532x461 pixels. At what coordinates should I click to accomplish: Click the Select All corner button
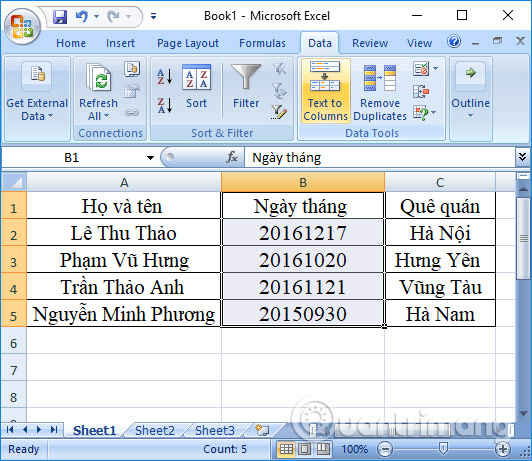[14, 182]
